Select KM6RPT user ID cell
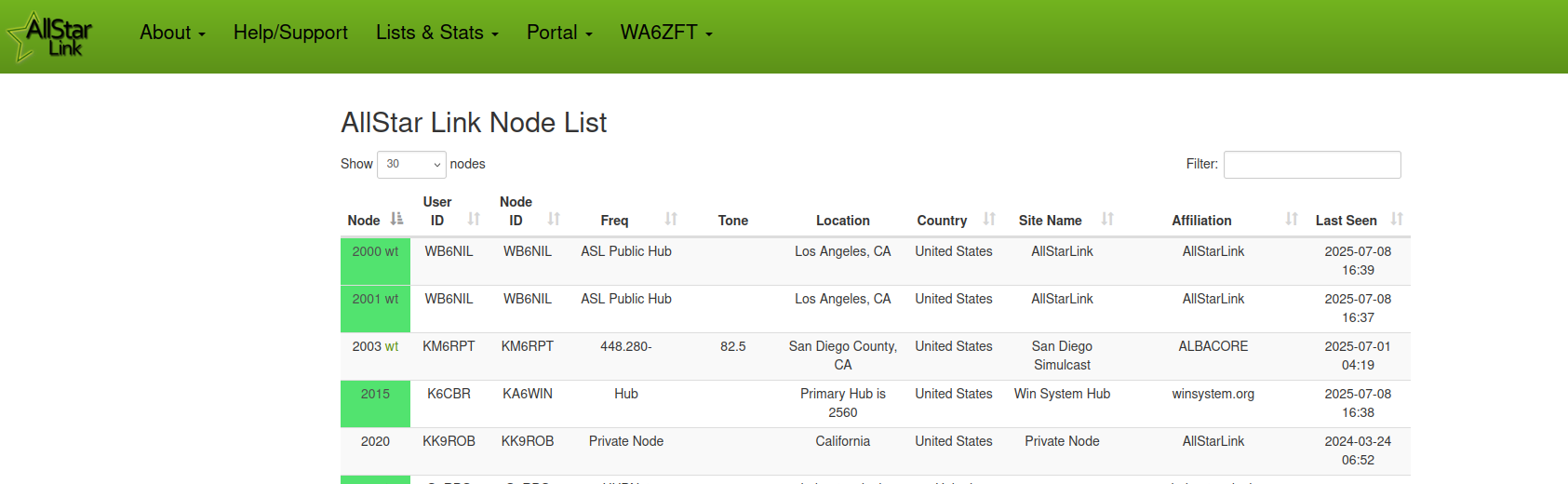Viewport: 1568px width, 484px height. (449, 346)
